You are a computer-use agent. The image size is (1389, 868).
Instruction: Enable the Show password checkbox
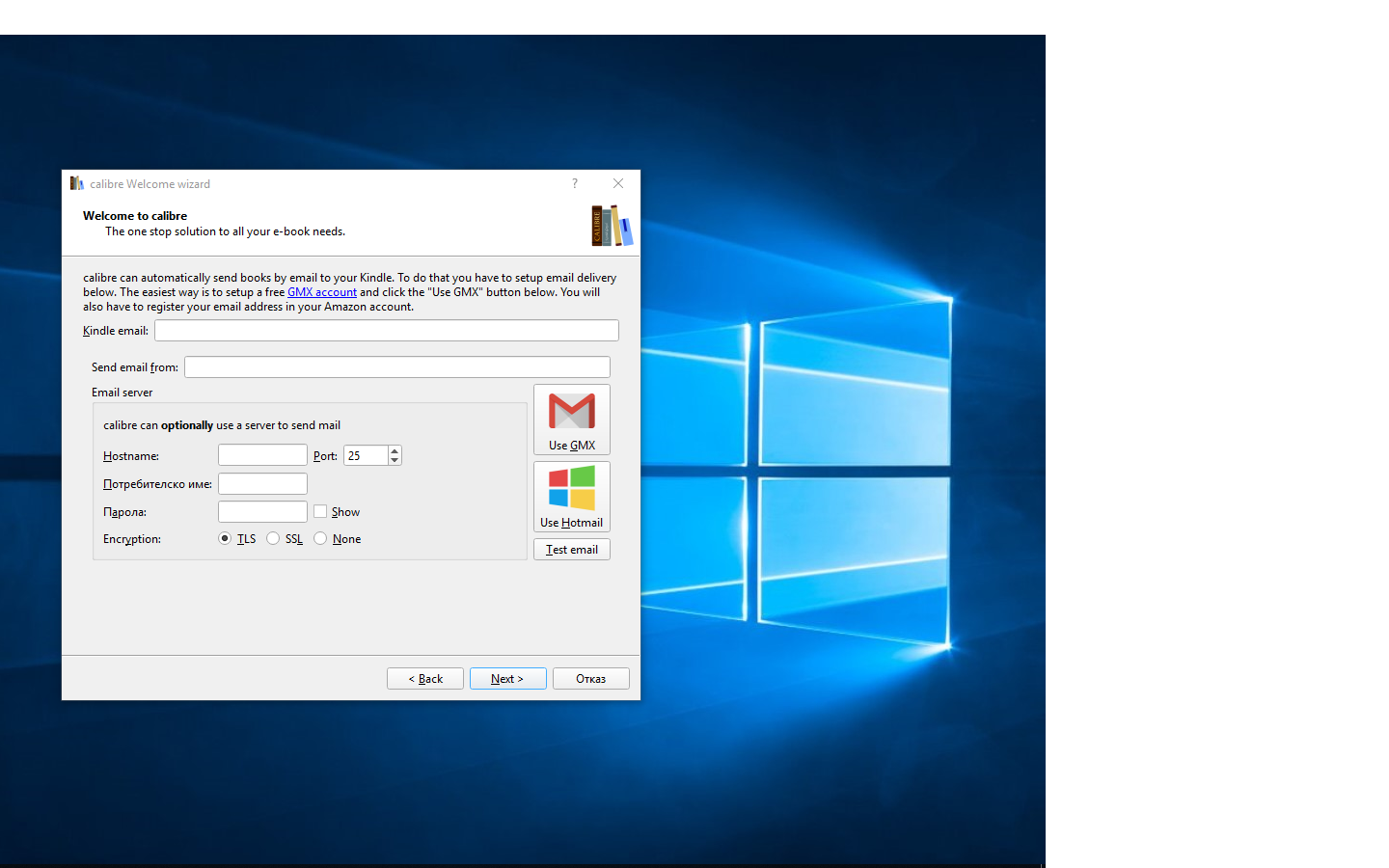tap(320, 511)
